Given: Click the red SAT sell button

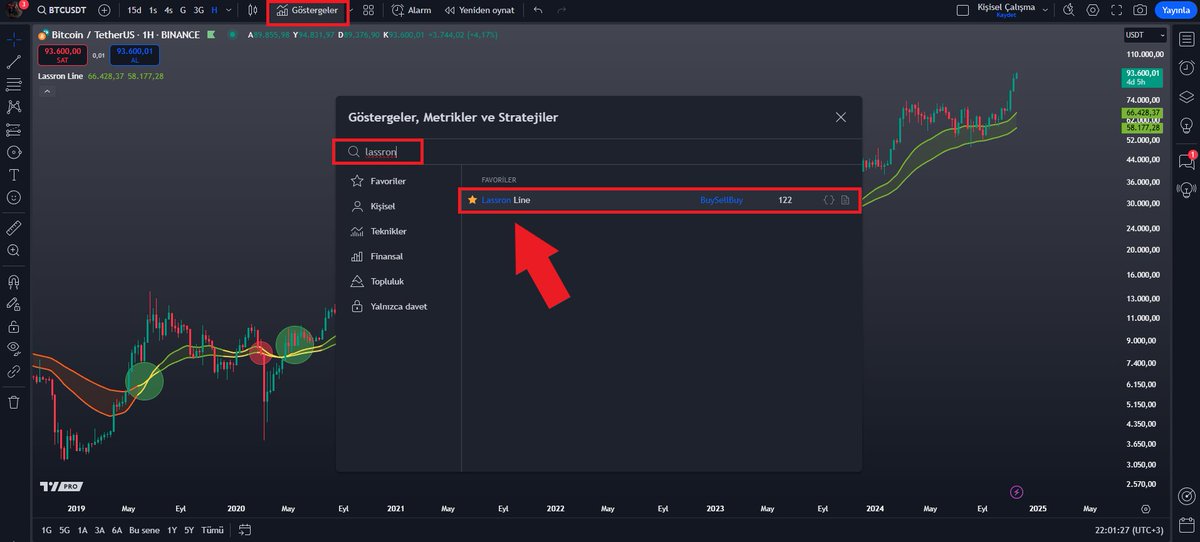Looking at the screenshot, I should (63, 54).
